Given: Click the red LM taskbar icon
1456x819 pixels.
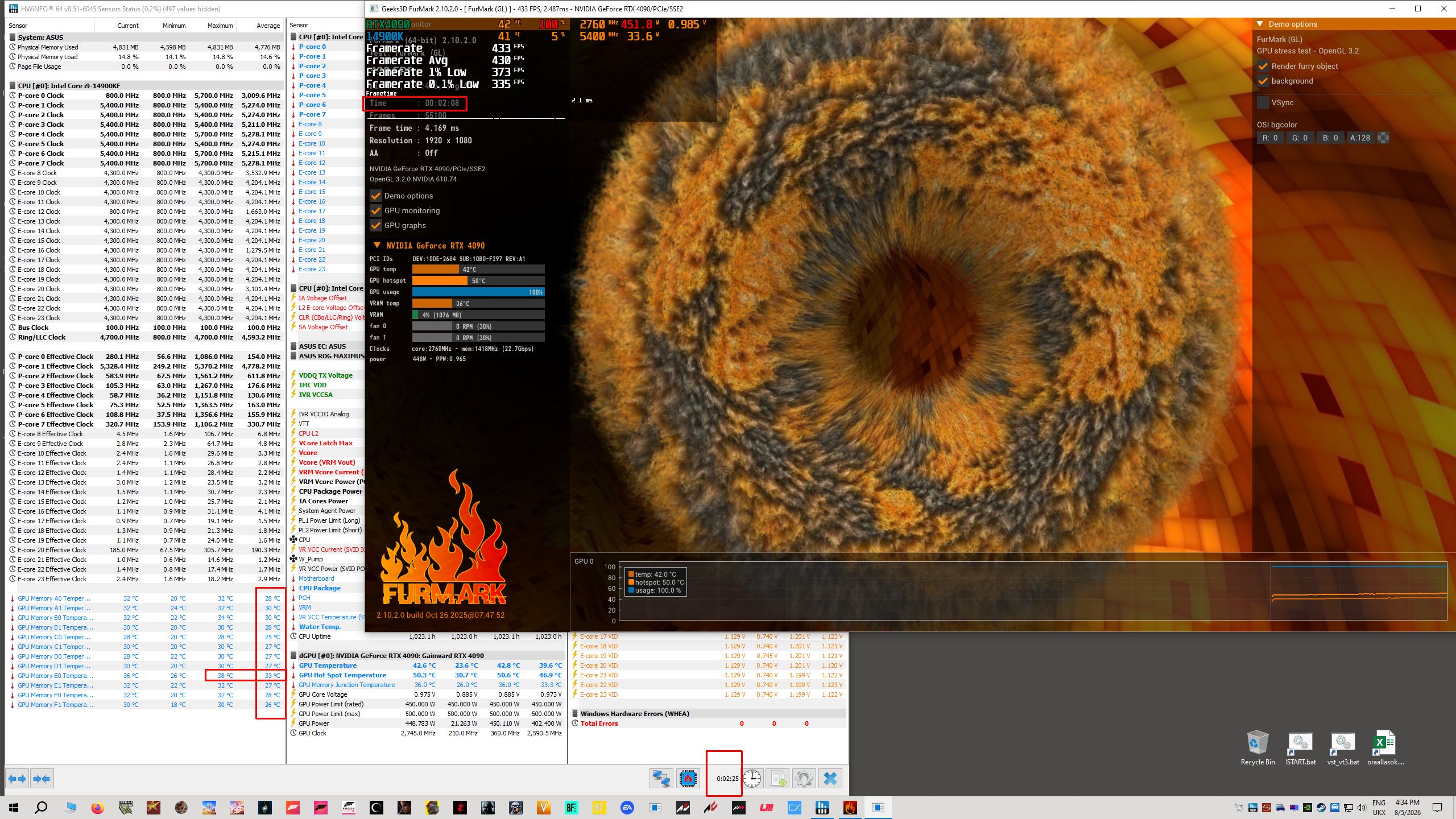Looking at the screenshot, I should point(767,808).
